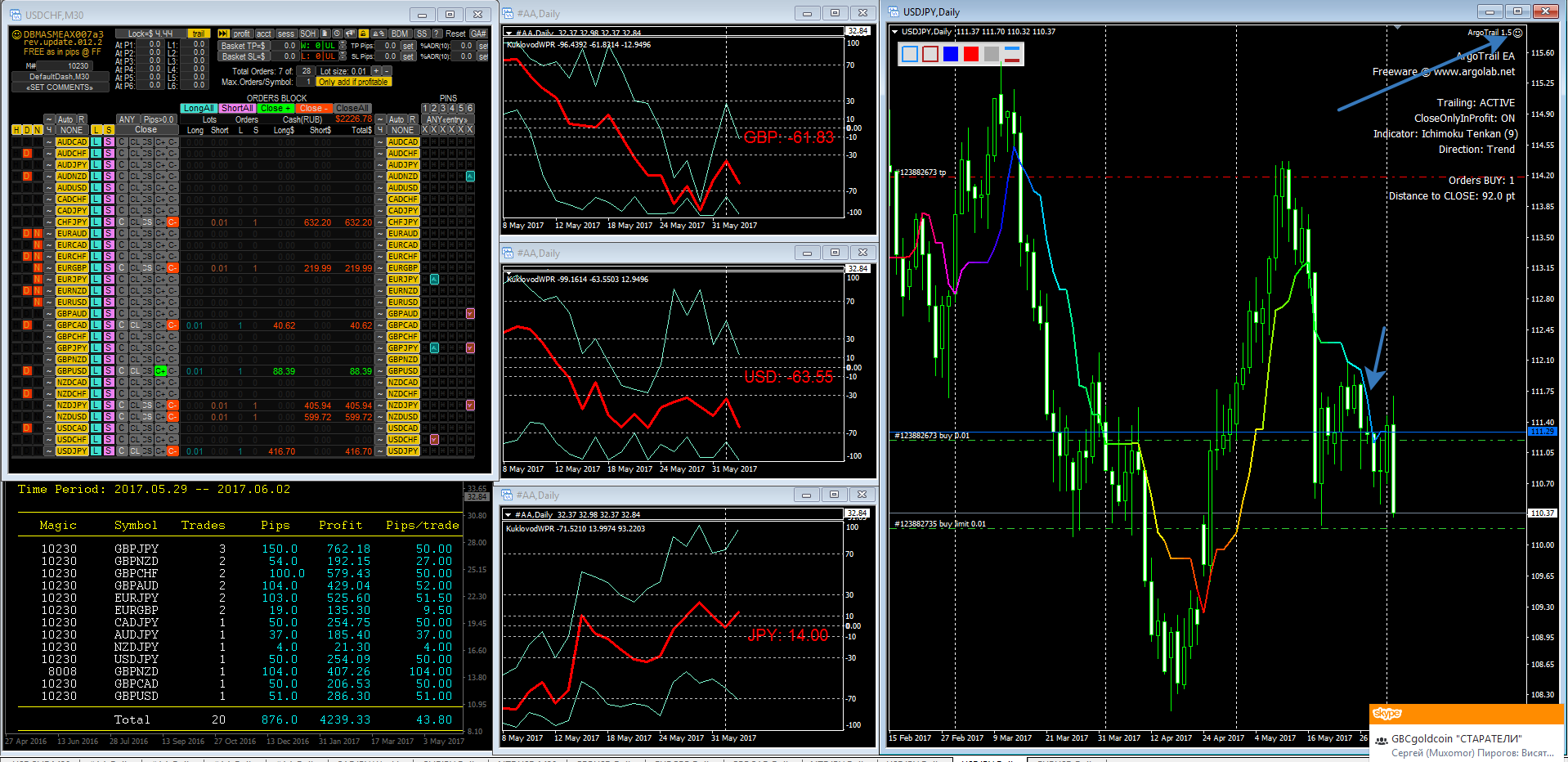The height and width of the screenshot is (762, 1568).
Task: Click the M# magic number field 10230
Action: pyautogui.click(x=65, y=65)
